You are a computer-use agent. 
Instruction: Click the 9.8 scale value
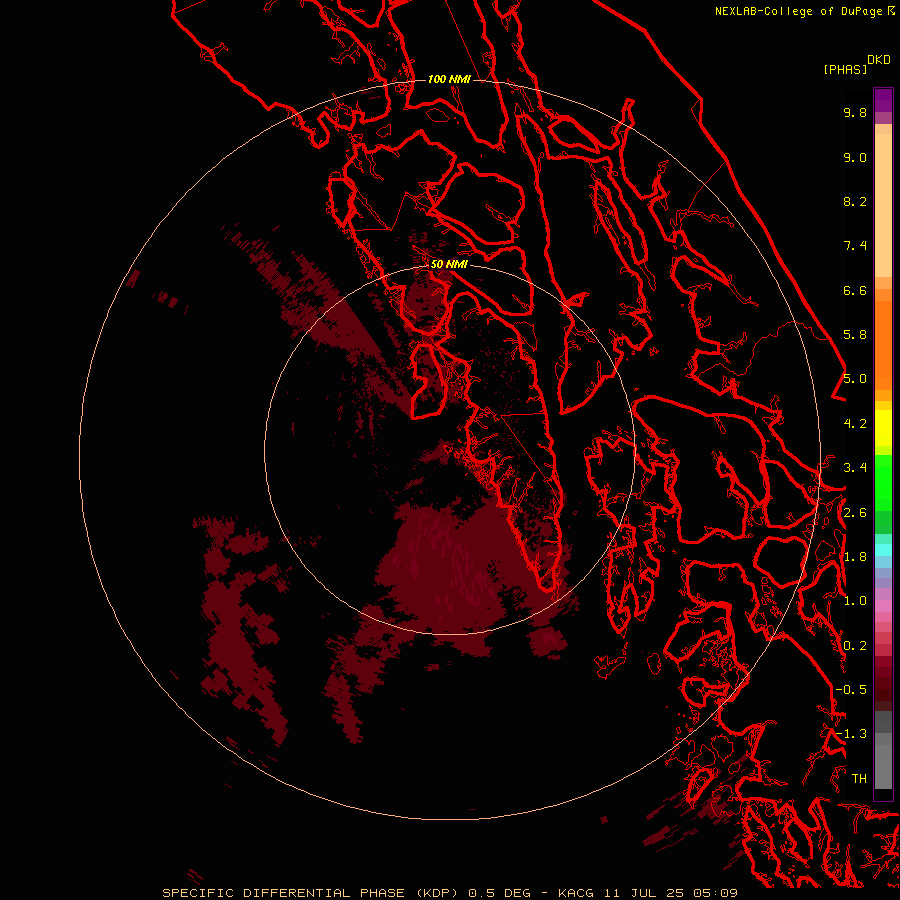click(x=855, y=112)
